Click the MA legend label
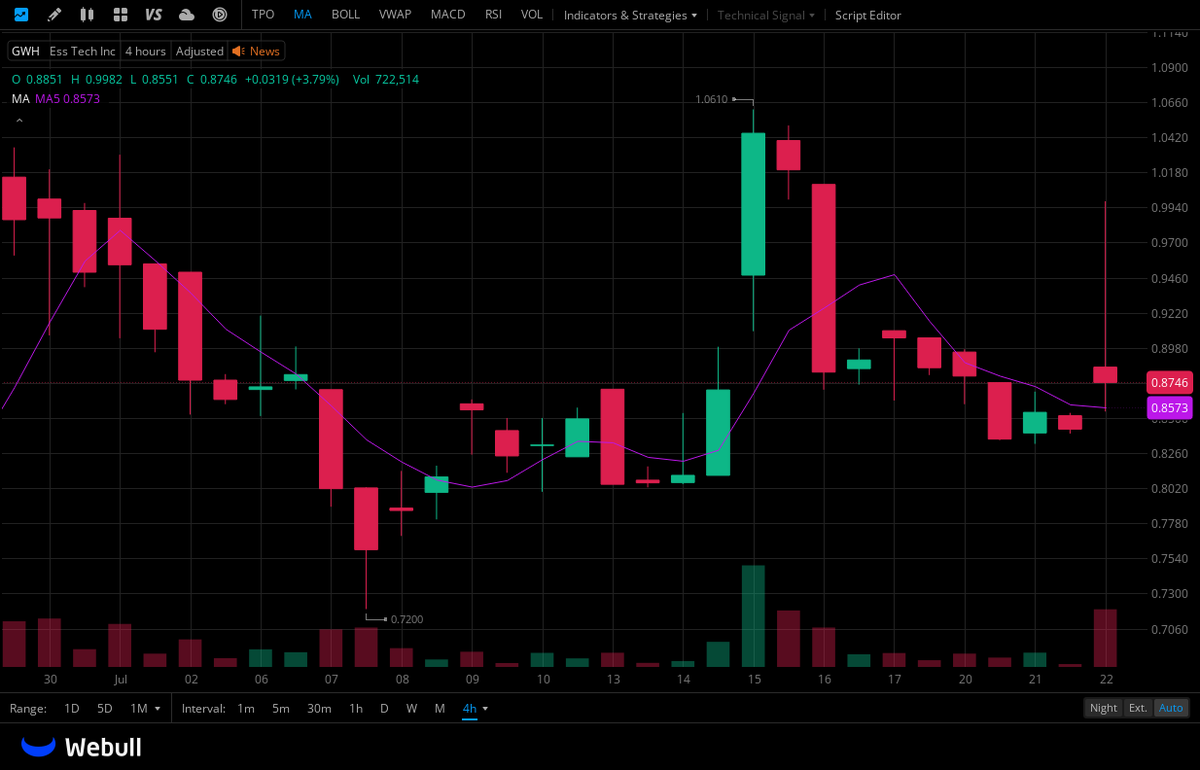 [x=20, y=99]
